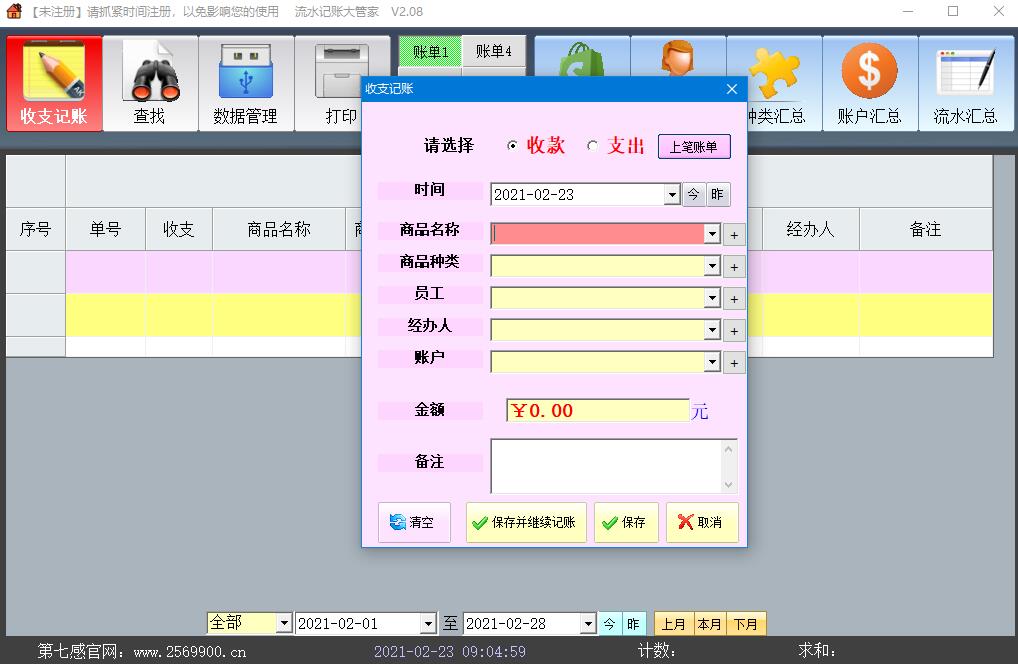
Task: Click the status bar datetime 2021-02-23 09:04:59
Action: 450,652
